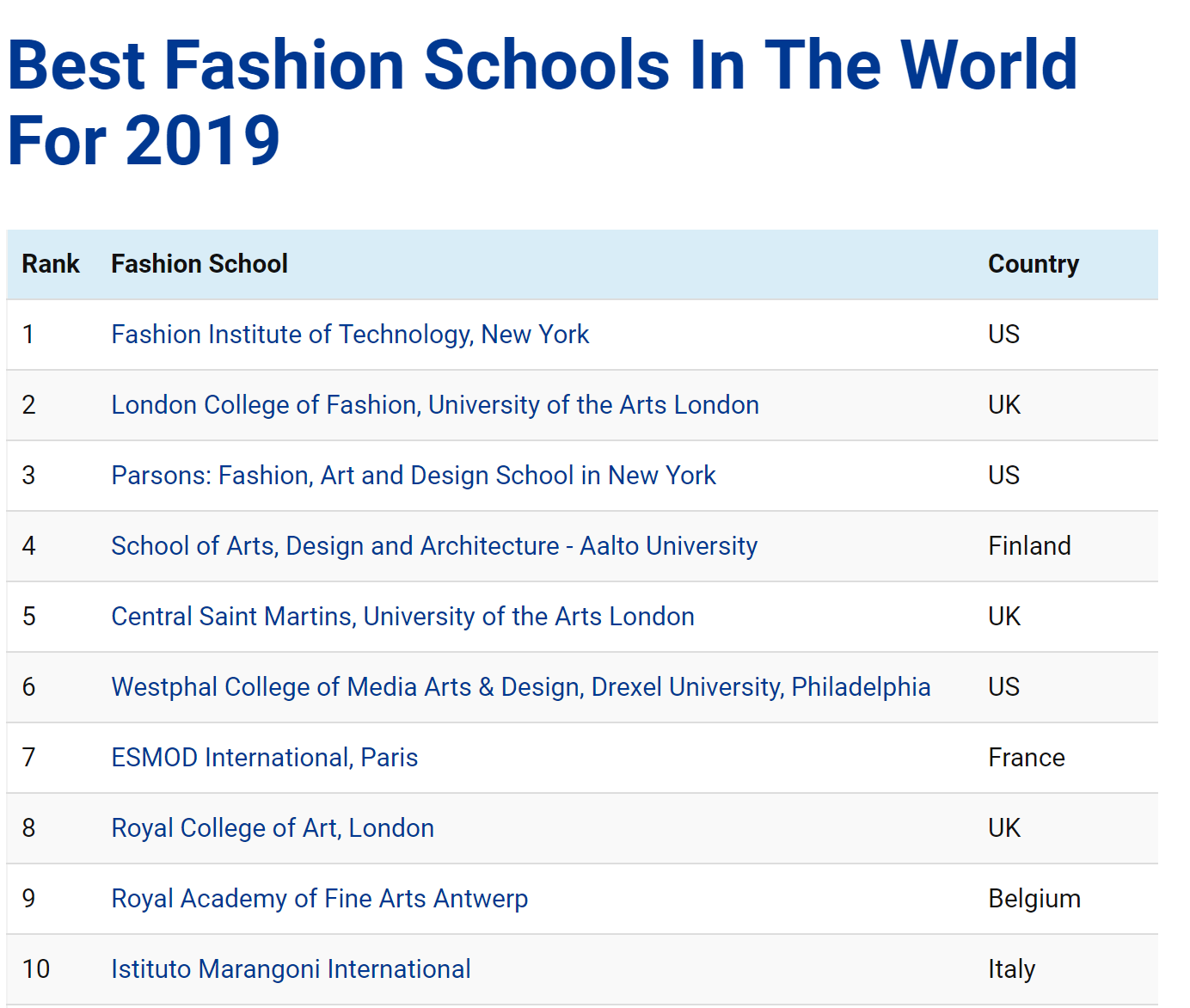Open the ESMOD International, Paris link
This screenshot has width=1190, height=1008.
pos(265,758)
